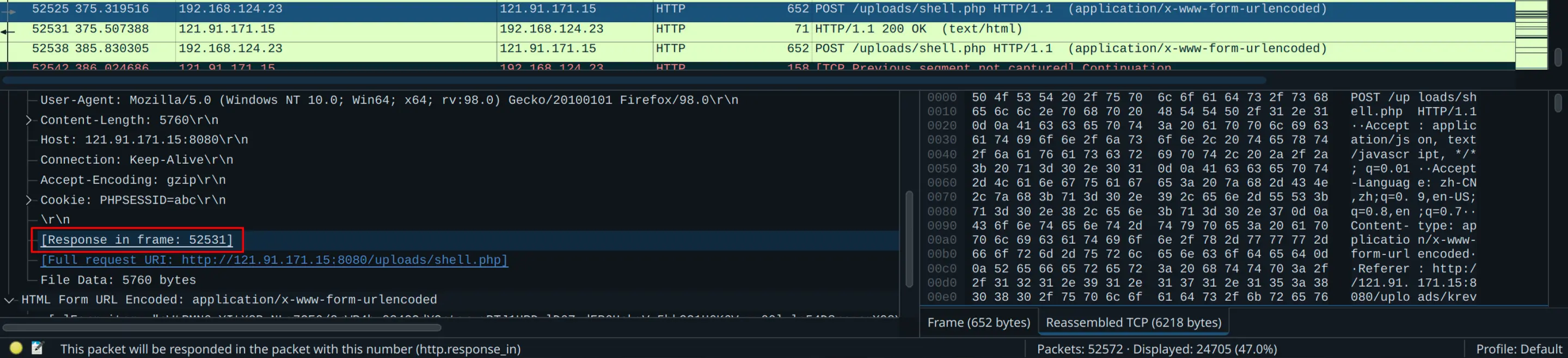Select the Accept-Encoding gzip line
The height and width of the screenshot is (358, 1568).
133,180
